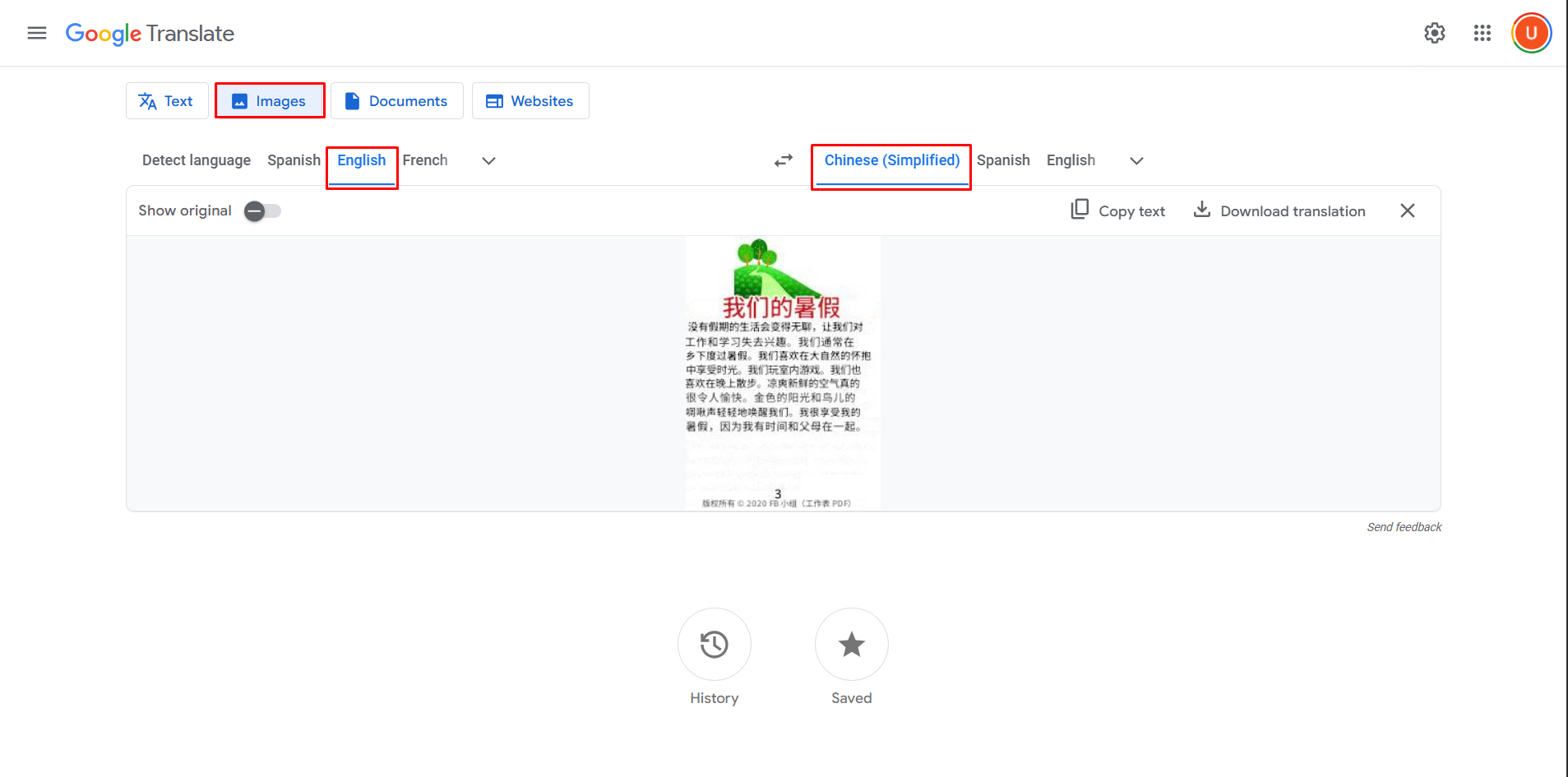
Task: Switch to the Text translation mode
Action: point(167,100)
